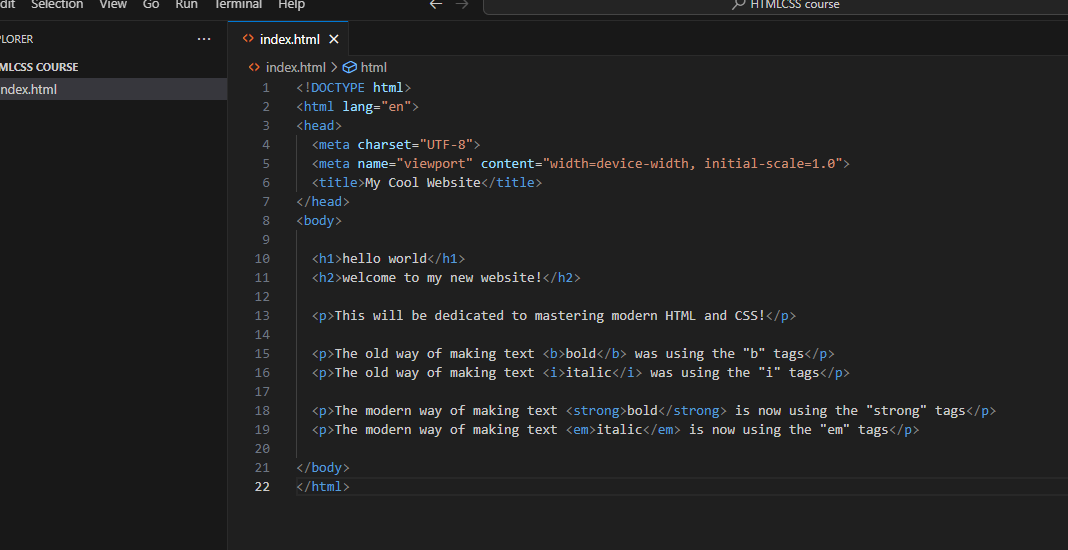Click the word italic inside i tags
Image resolution: width=1068 pixels, height=550 pixels.
pyautogui.click(x=588, y=373)
